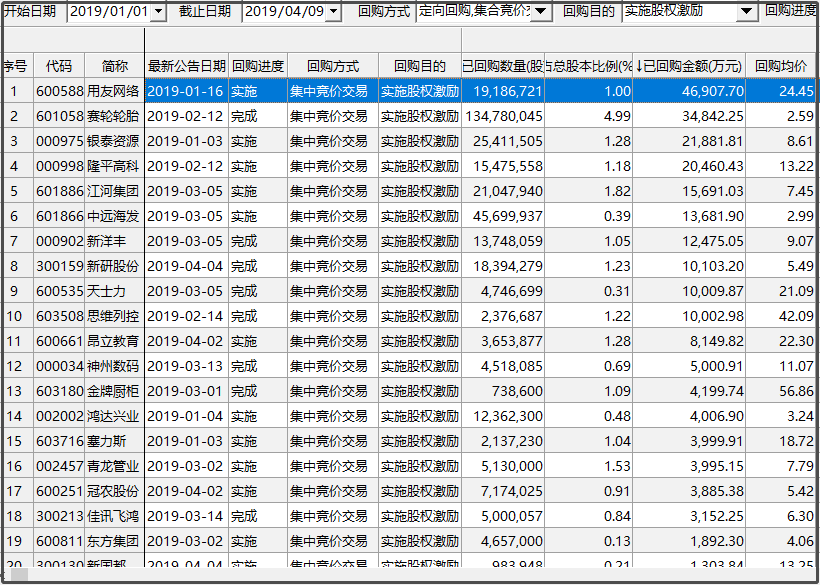Select stock 塞力斯 name cell
This screenshot has width=820, height=585.
click(115, 441)
